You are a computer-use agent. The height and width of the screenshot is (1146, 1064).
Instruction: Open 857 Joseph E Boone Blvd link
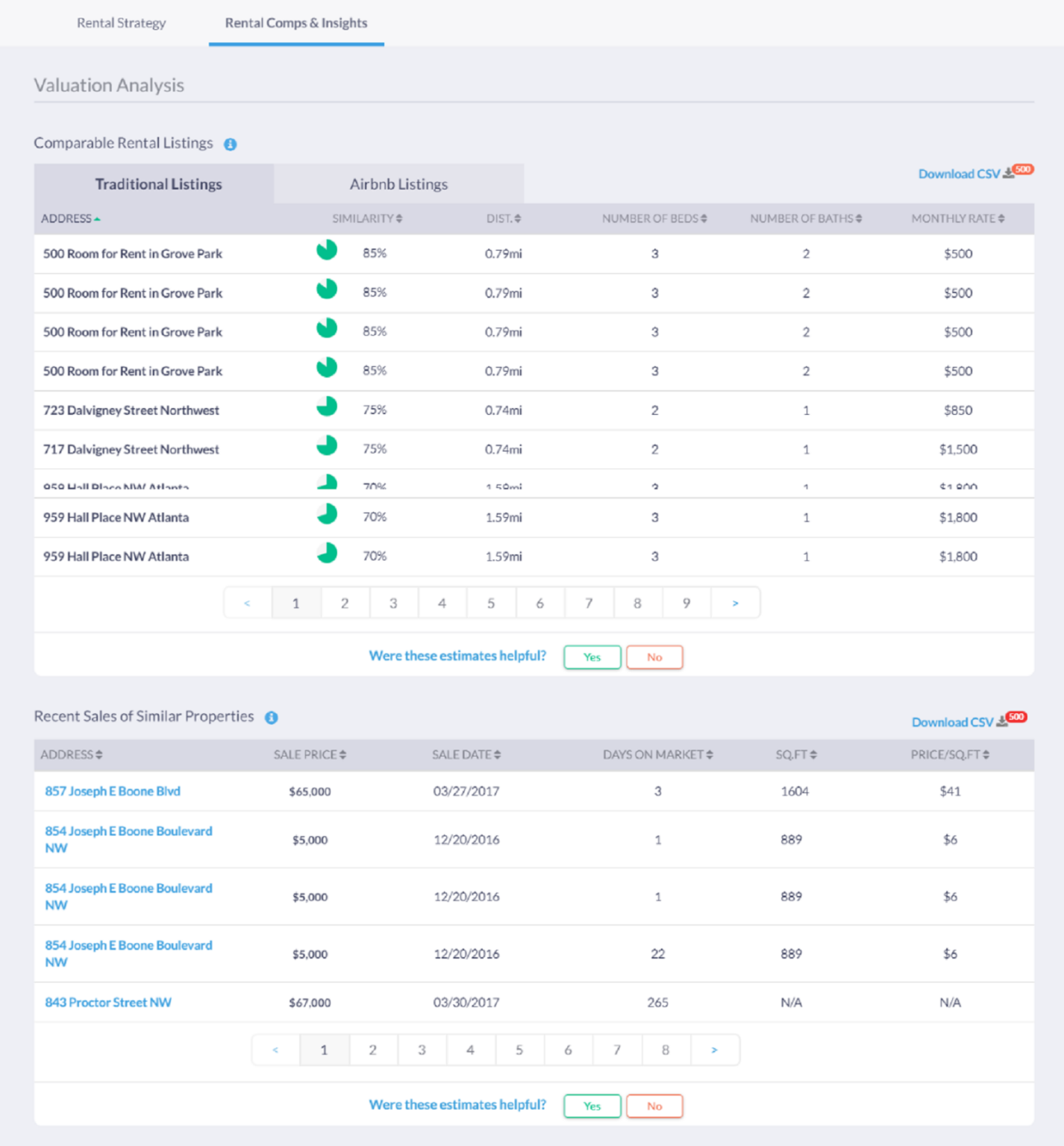(x=113, y=791)
